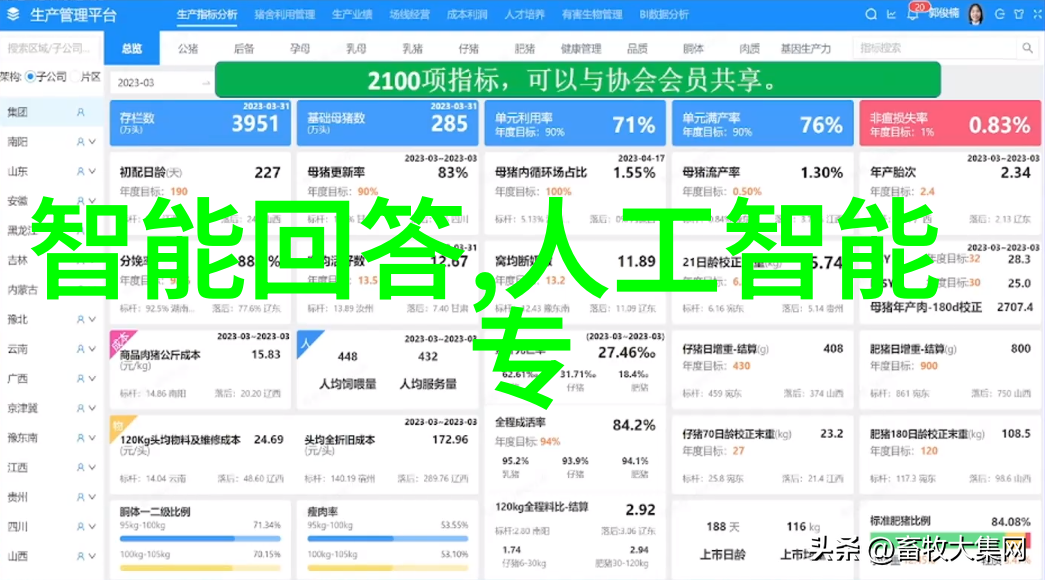Click the user icon in 集团 row
The width and height of the screenshot is (1045, 580).
pos(81,113)
